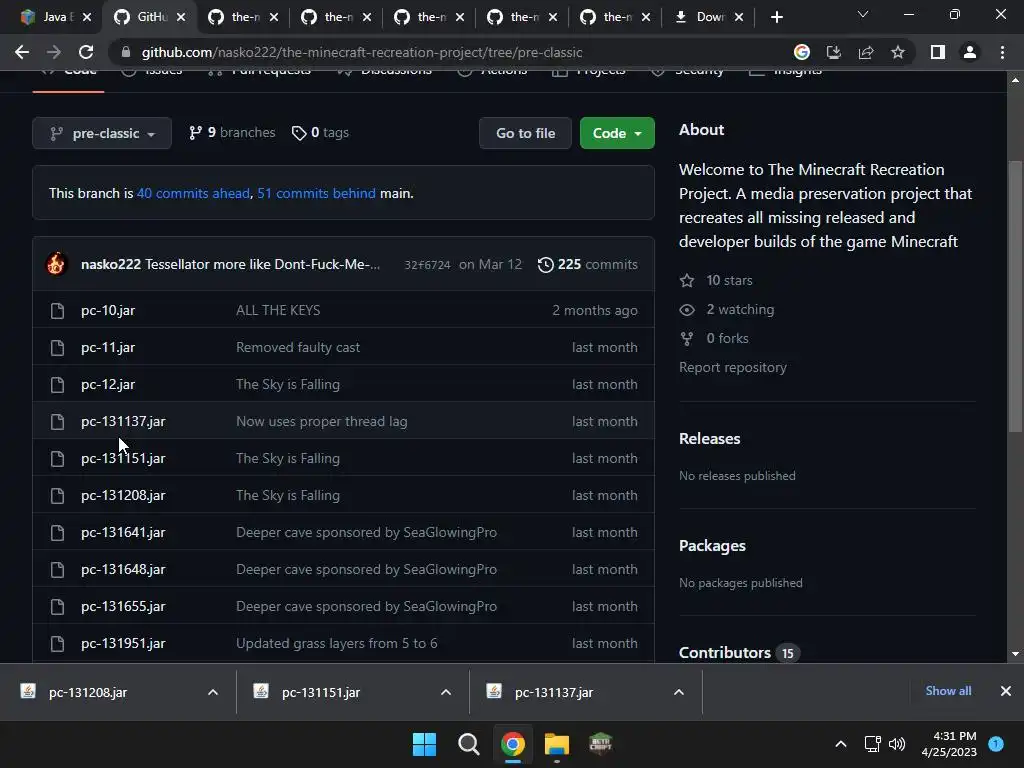Expand options for pc-131137.jar download

click(679, 692)
